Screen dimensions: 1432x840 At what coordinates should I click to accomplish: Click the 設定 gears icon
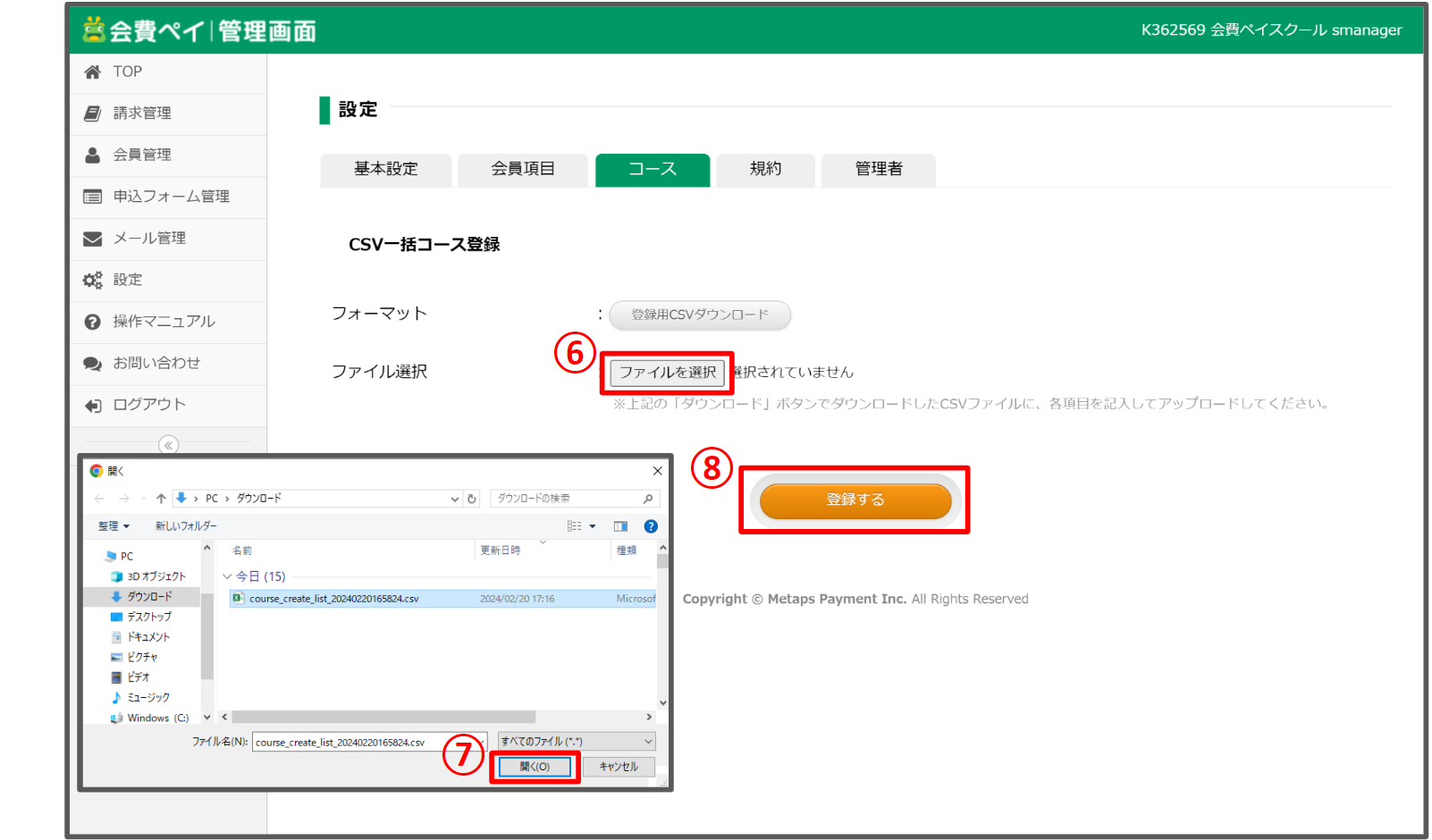point(92,280)
